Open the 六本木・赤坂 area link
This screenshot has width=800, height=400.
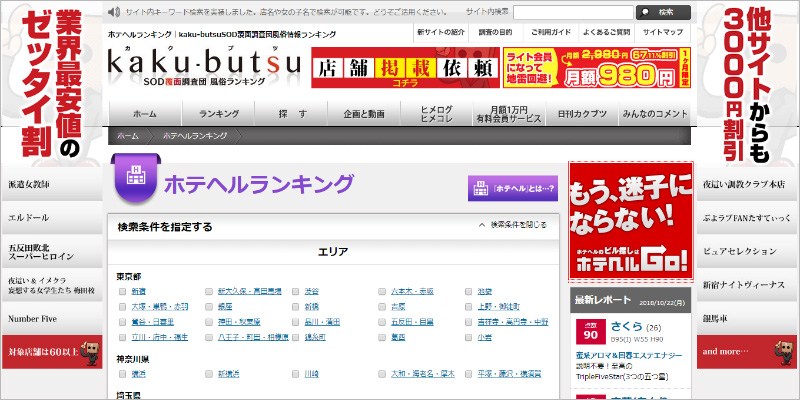tap(412, 292)
